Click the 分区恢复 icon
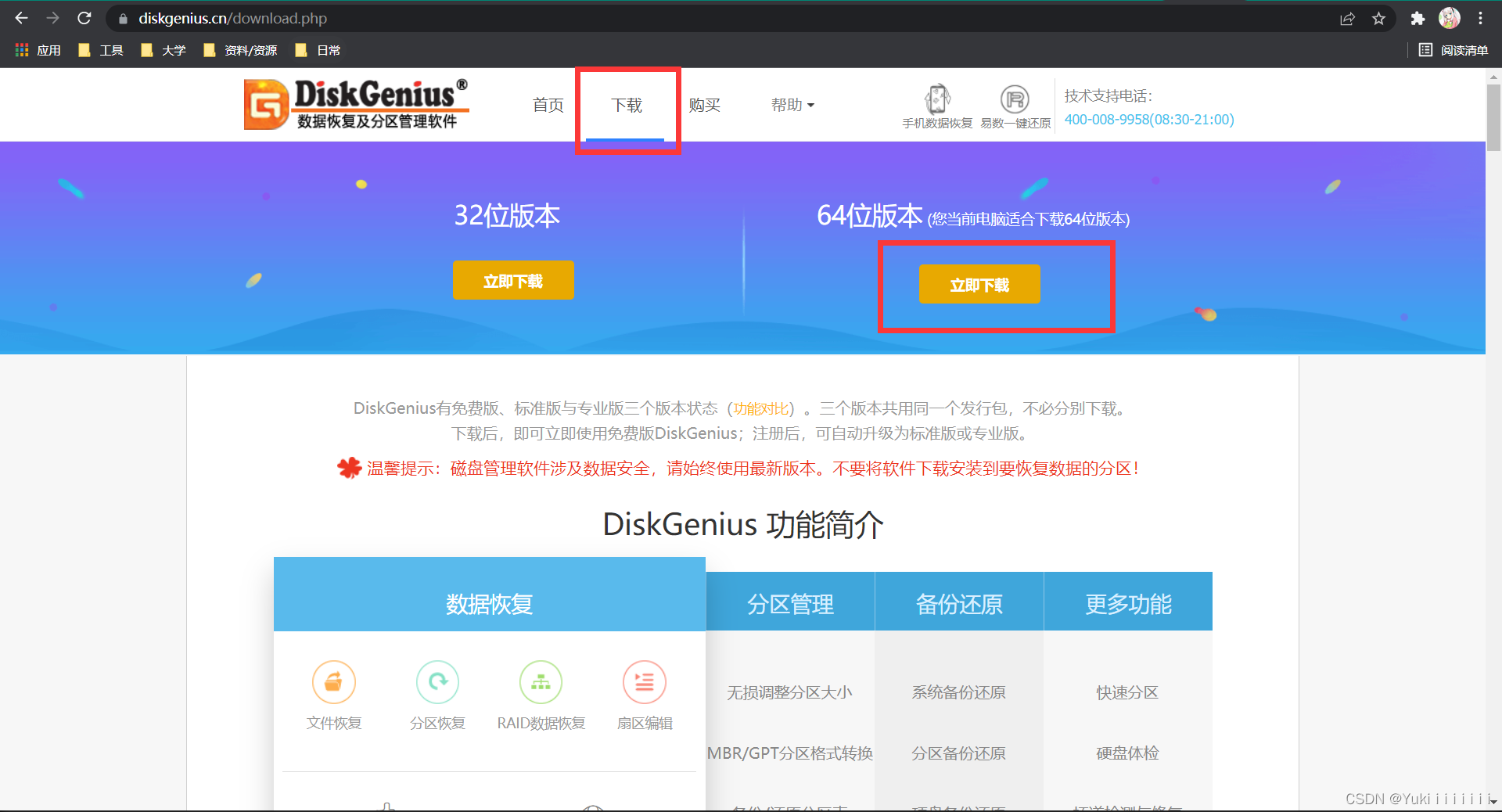 tap(437, 682)
